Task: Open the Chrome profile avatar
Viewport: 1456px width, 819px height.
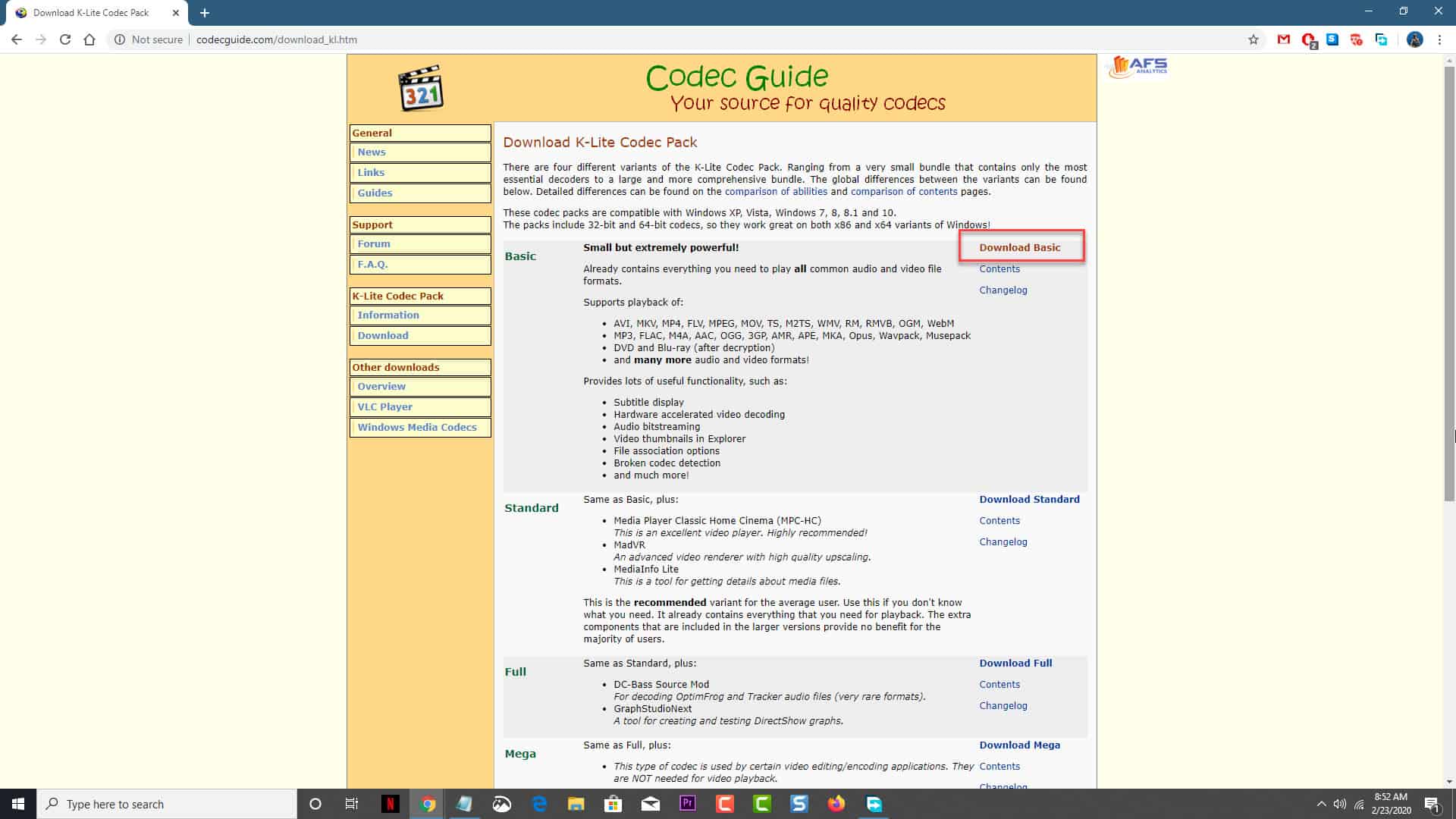Action: [x=1414, y=39]
